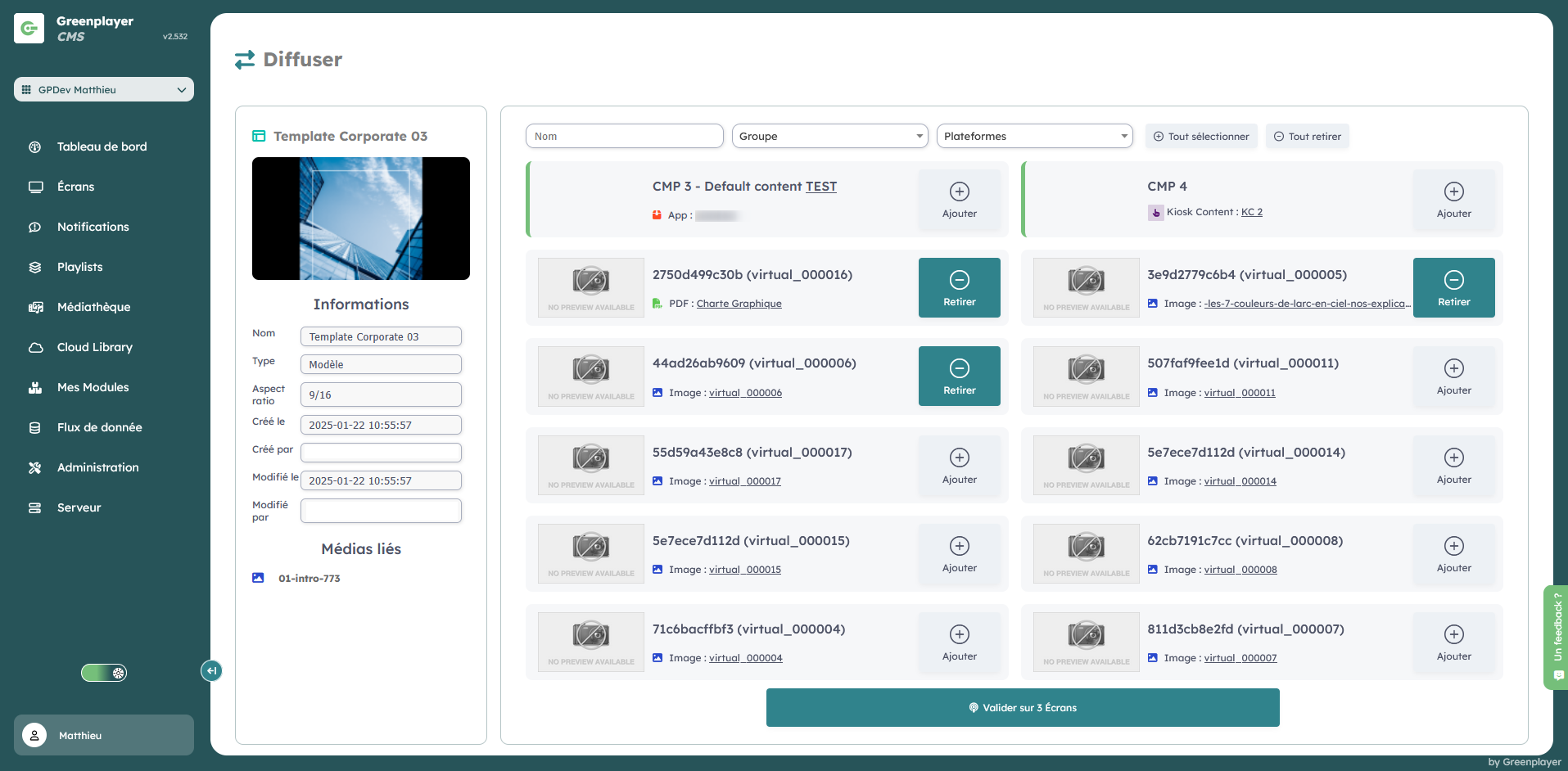Open the Administration menu item
The height and width of the screenshot is (771, 1568).
click(97, 467)
